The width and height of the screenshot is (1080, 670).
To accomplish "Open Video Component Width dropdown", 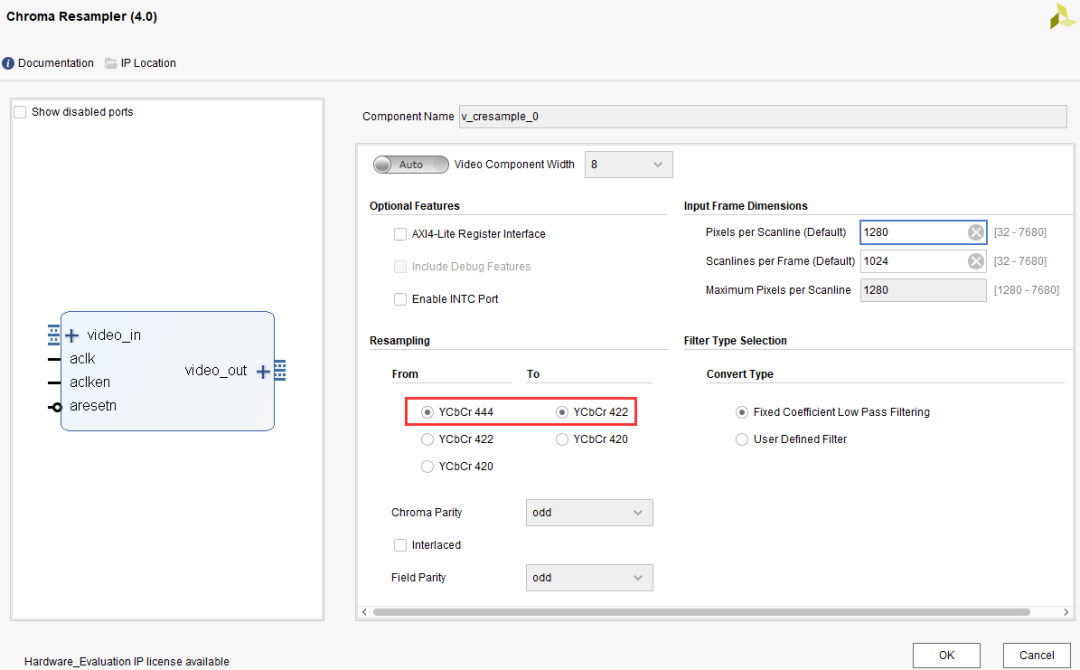I will point(628,164).
